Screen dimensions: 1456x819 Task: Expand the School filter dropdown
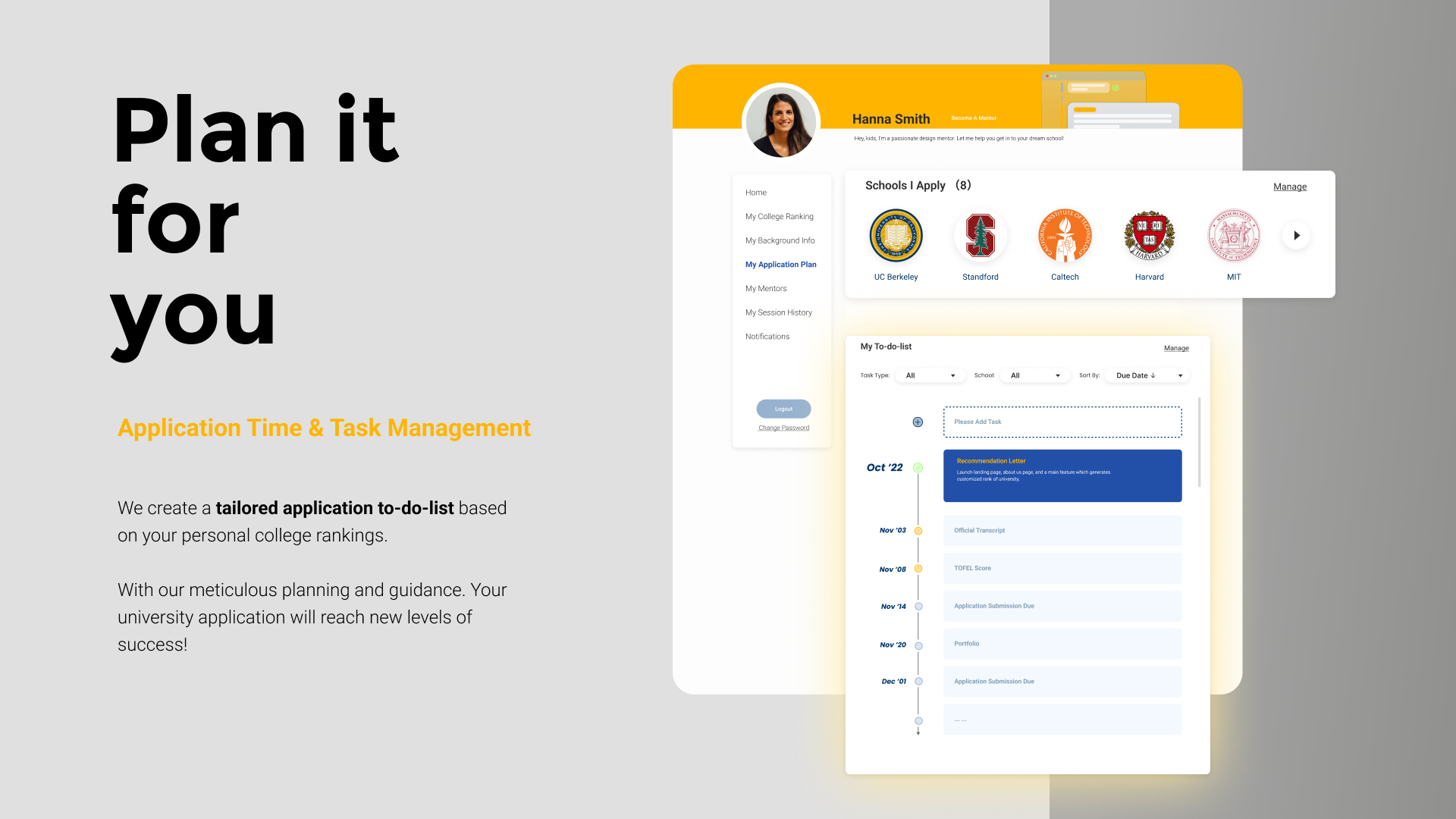pyautogui.click(x=1034, y=375)
